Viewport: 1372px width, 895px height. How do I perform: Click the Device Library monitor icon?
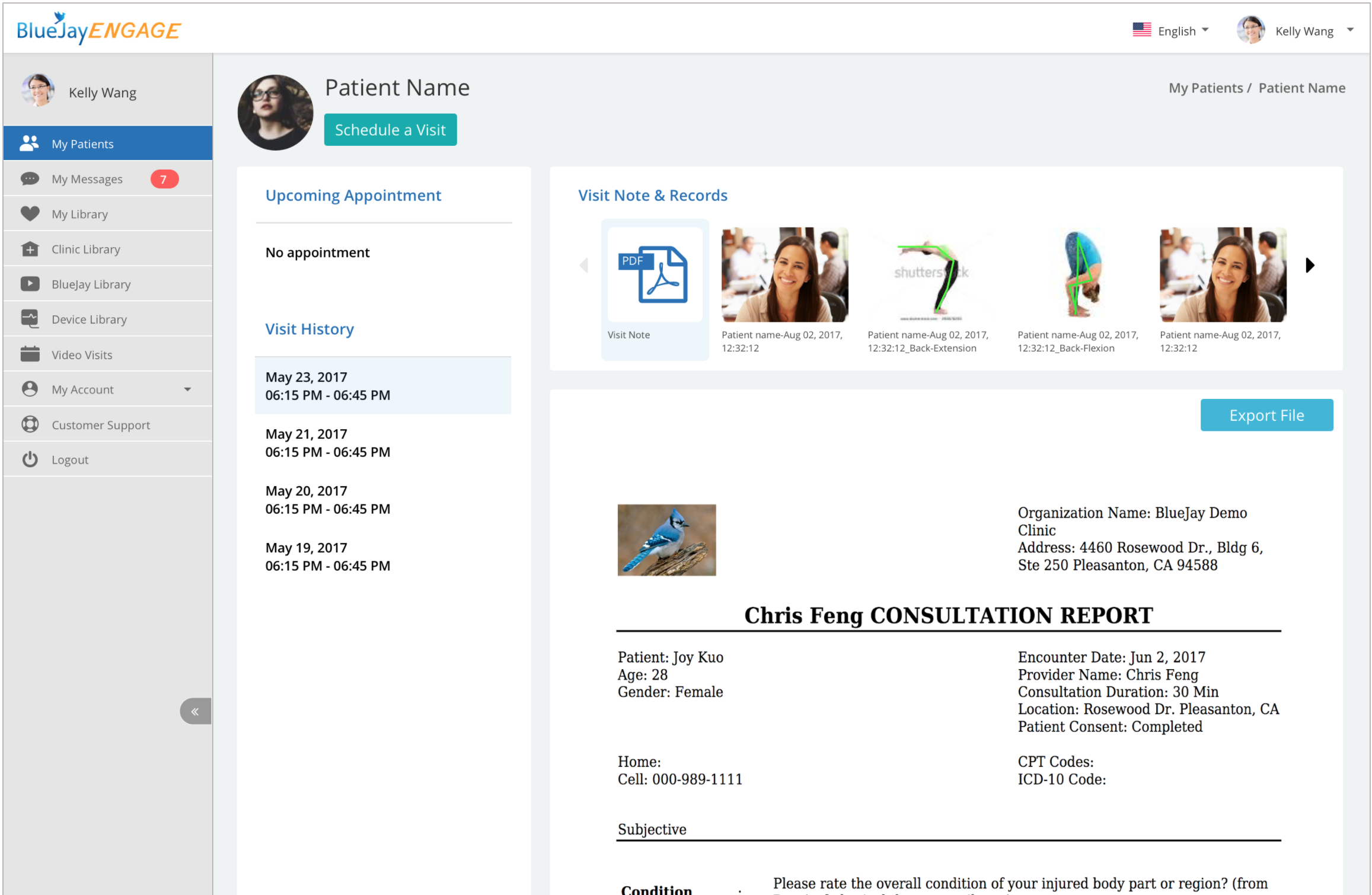coord(30,319)
